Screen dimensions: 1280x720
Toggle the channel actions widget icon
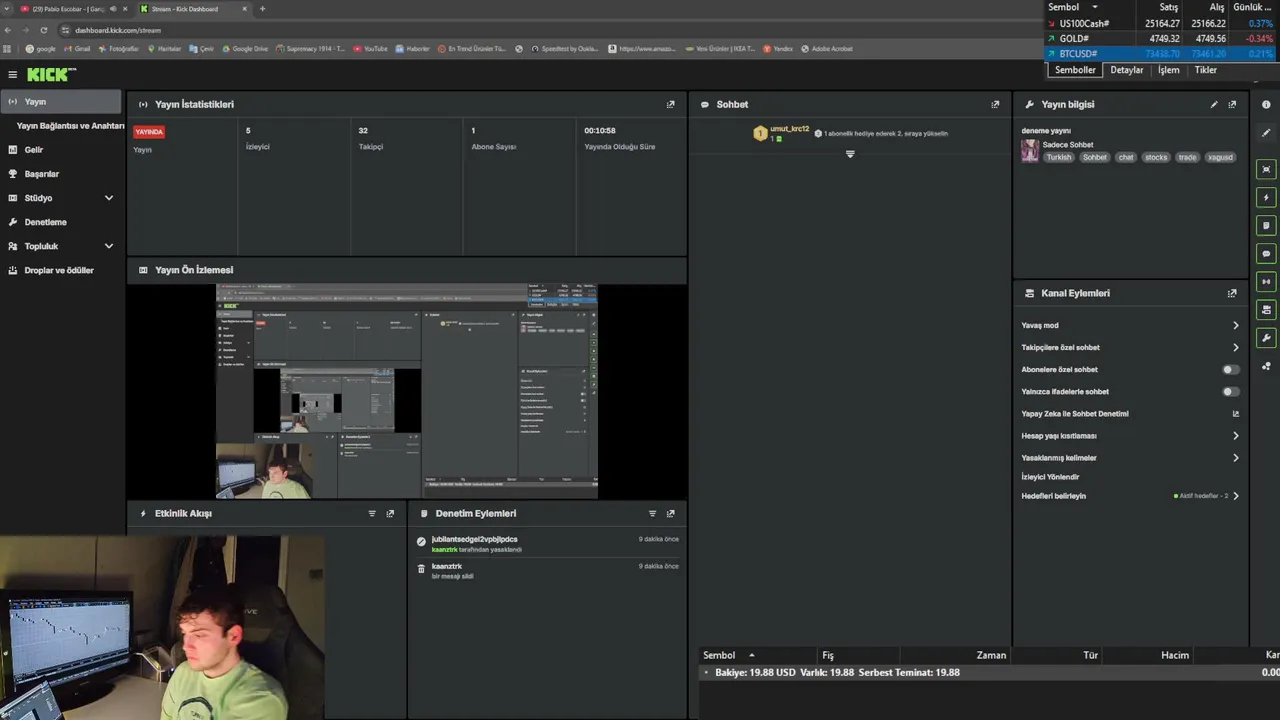tap(1266, 309)
